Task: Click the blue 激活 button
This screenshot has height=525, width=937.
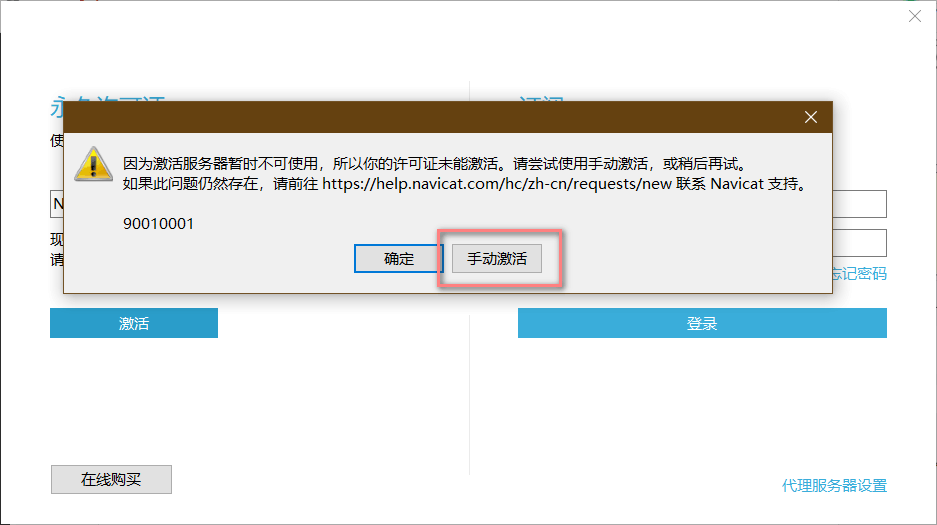Action: [x=134, y=323]
